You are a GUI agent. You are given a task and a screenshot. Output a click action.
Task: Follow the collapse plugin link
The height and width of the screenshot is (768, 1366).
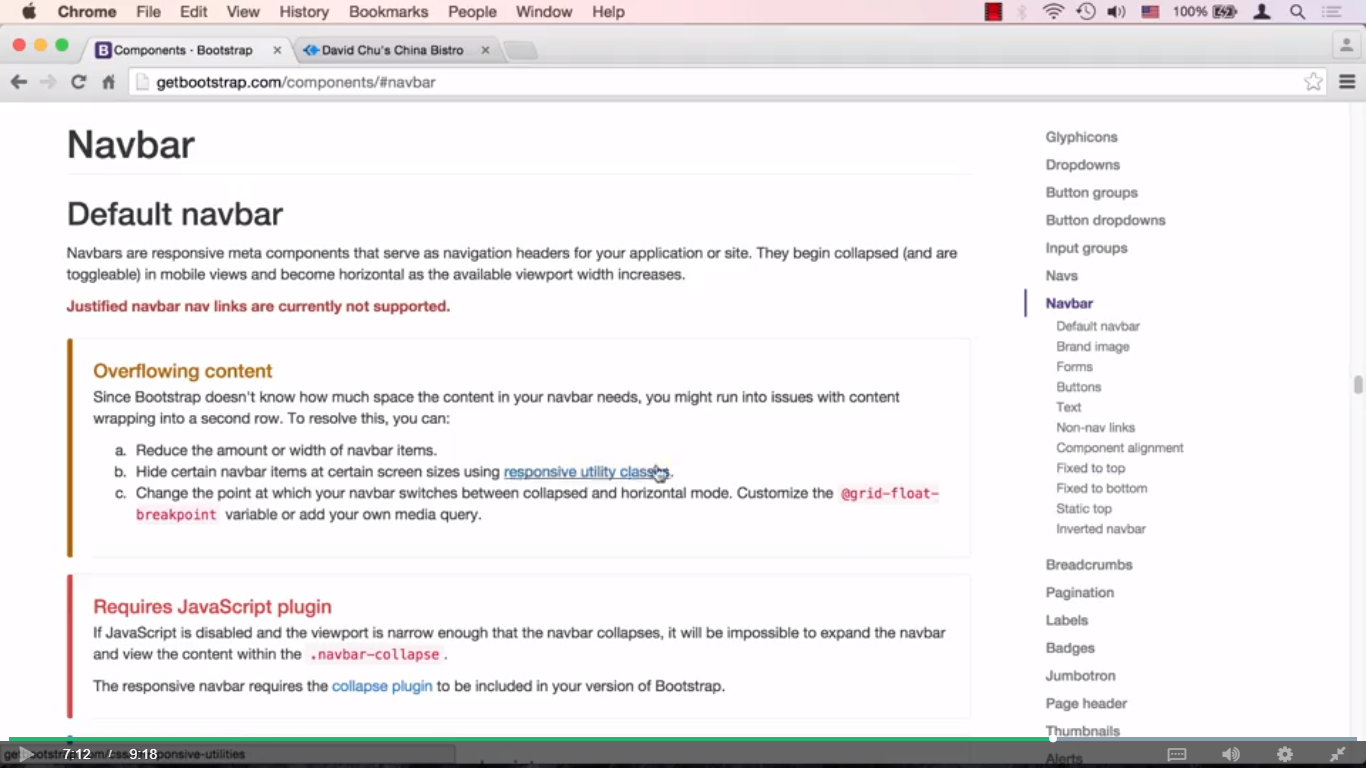click(x=382, y=686)
